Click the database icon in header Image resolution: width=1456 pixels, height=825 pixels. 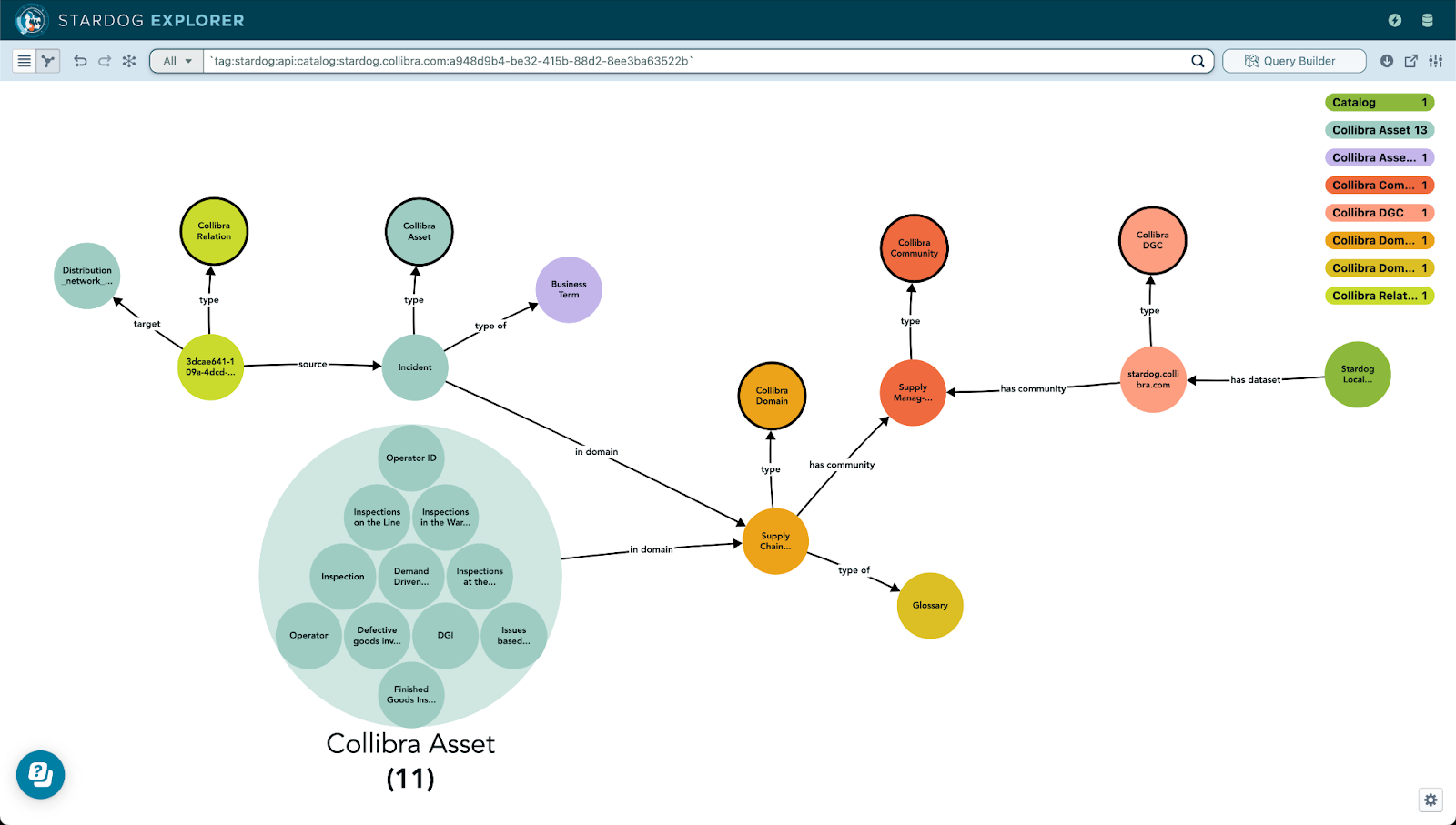[1428, 20]
